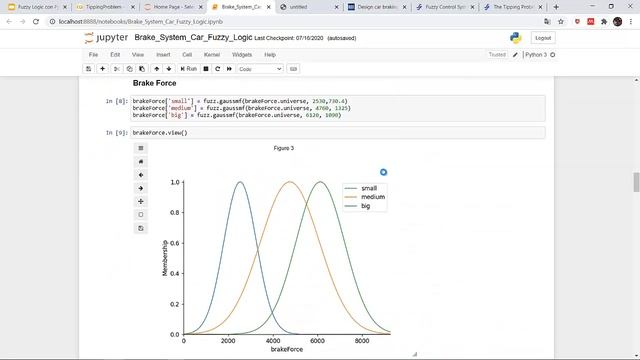Viewport: 640px width, 360px height.
Task: Save notebook with the floppy disk icon
Action: (89, 69)
